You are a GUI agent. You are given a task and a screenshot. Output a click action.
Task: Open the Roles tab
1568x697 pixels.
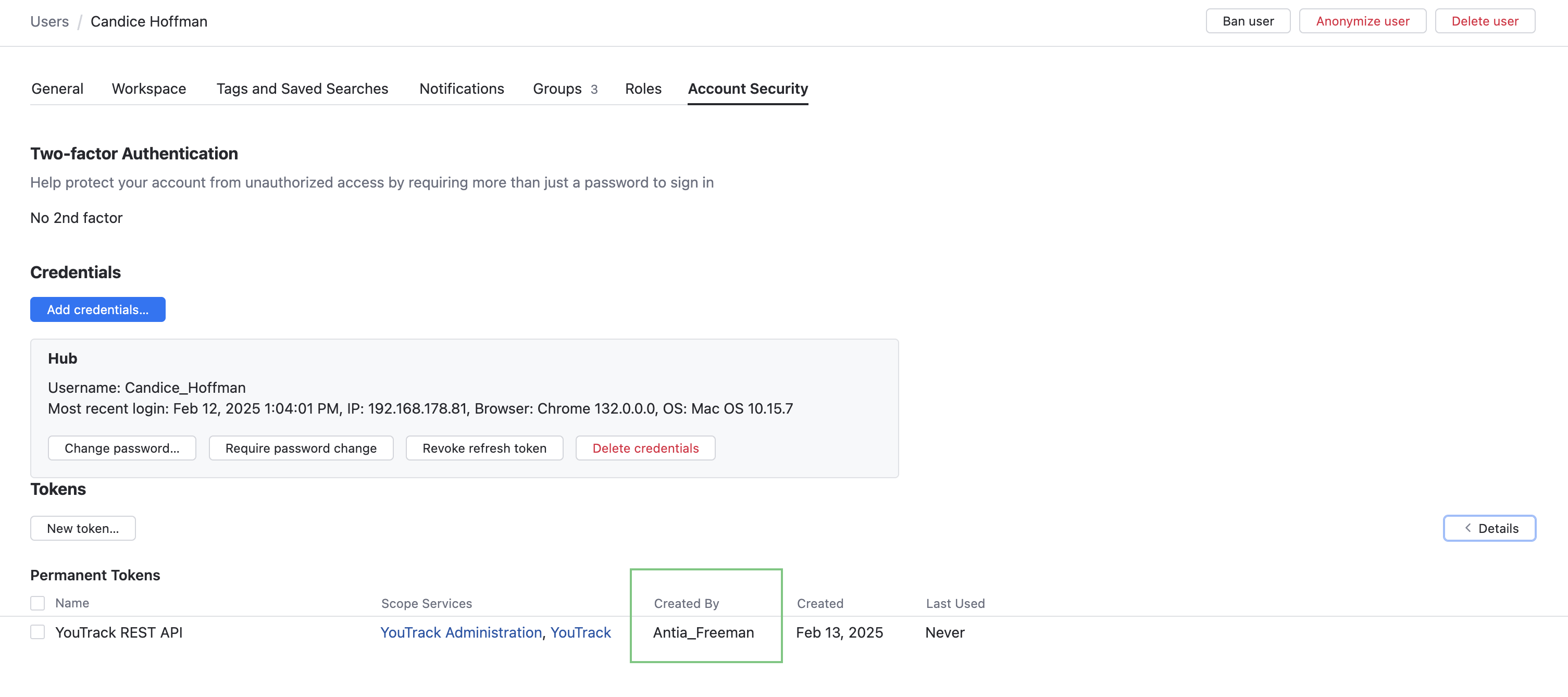tap(643, 88)
